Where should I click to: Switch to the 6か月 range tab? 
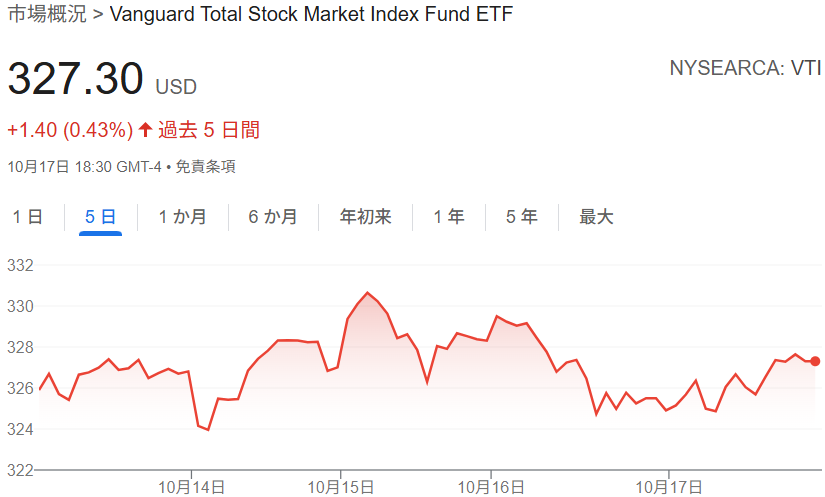click(x=273, y=217)
